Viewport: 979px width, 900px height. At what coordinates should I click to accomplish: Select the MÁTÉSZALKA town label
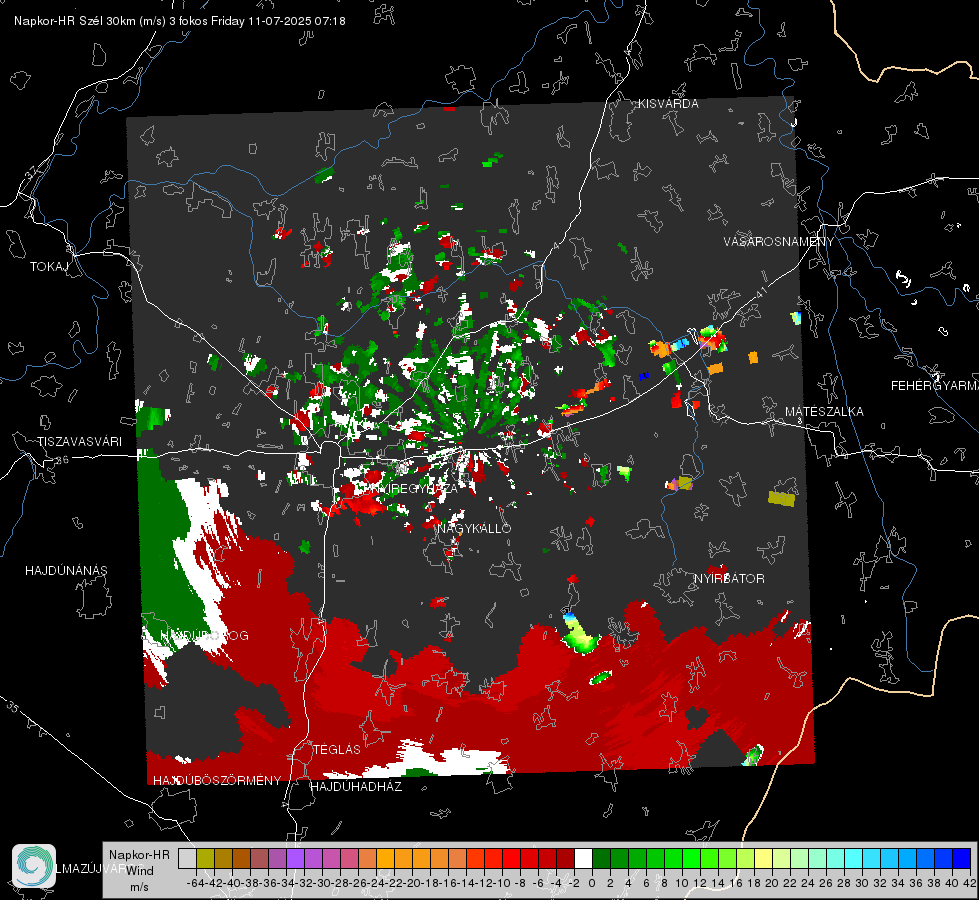(824, 412)
